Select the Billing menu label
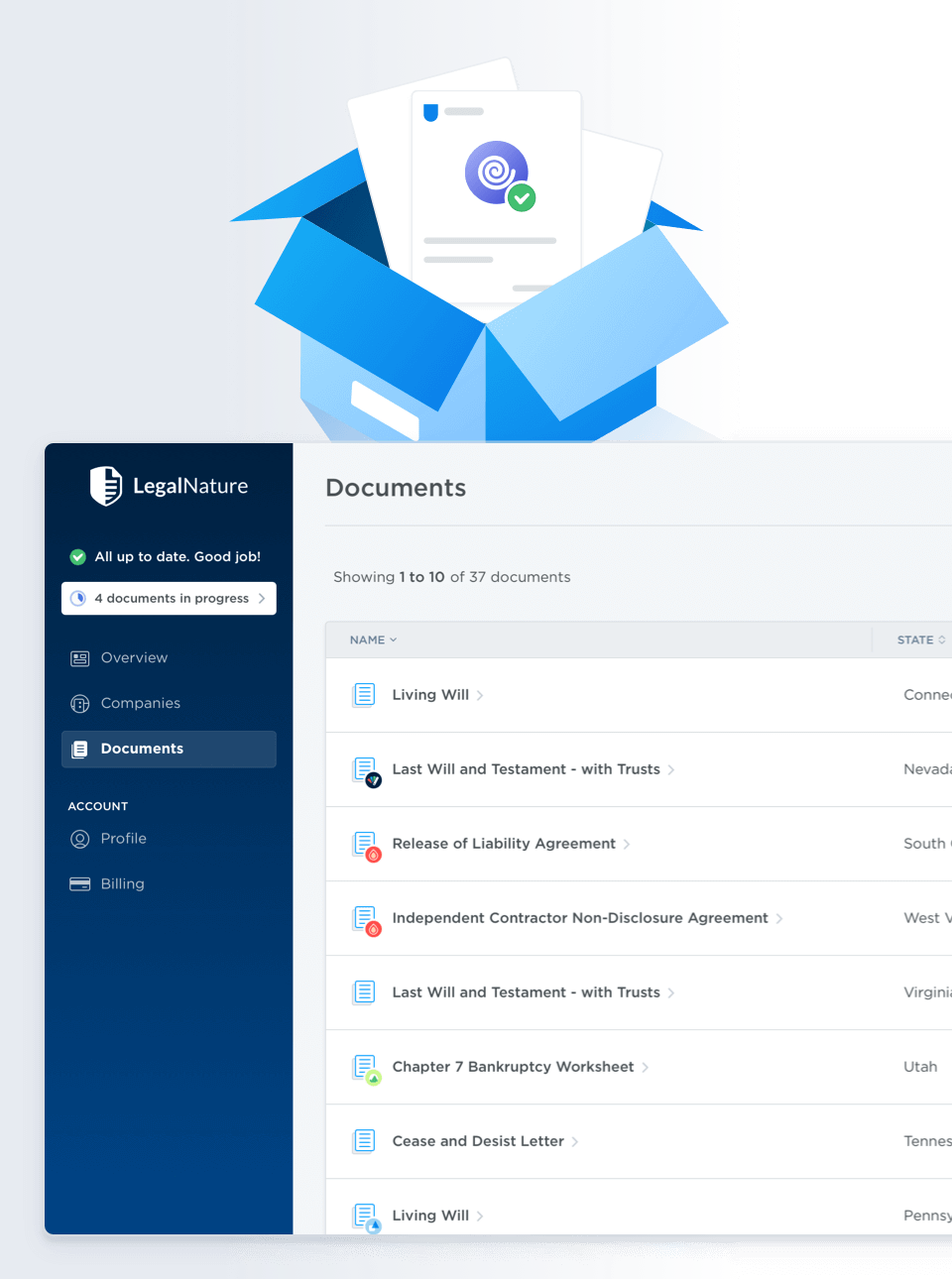 122,884
